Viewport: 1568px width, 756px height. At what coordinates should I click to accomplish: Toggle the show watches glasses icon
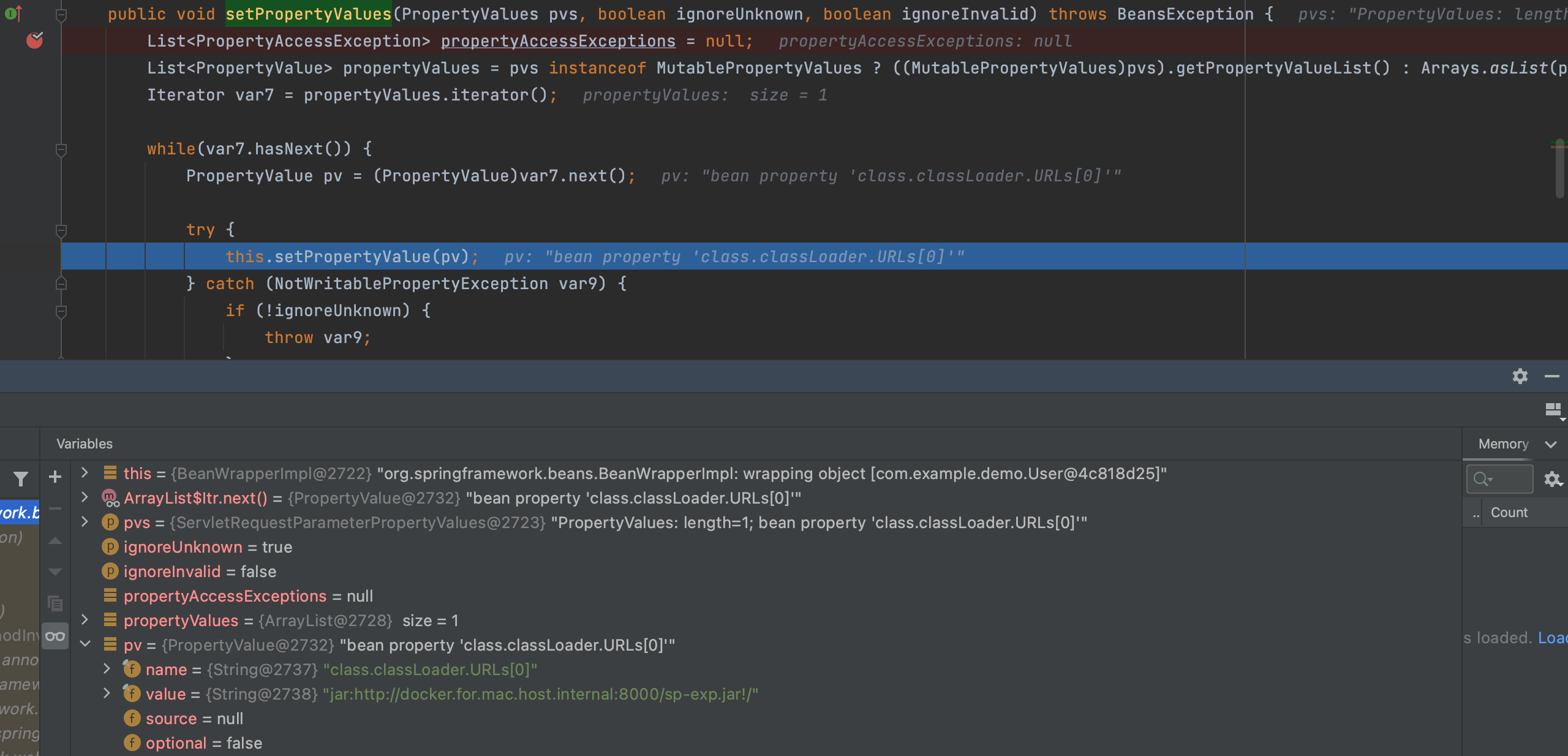coord(55,636)
